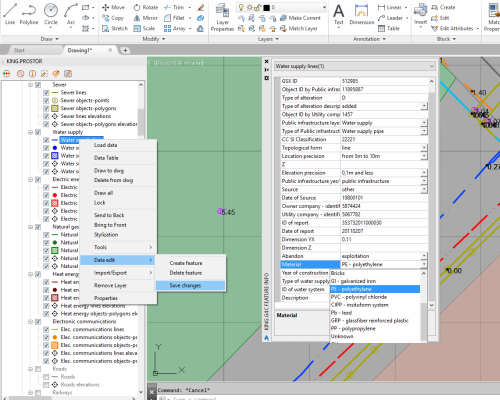Viewport: 500px width, 400px height.
Task: Click Make Current layer button
Action: coord(300,18)
